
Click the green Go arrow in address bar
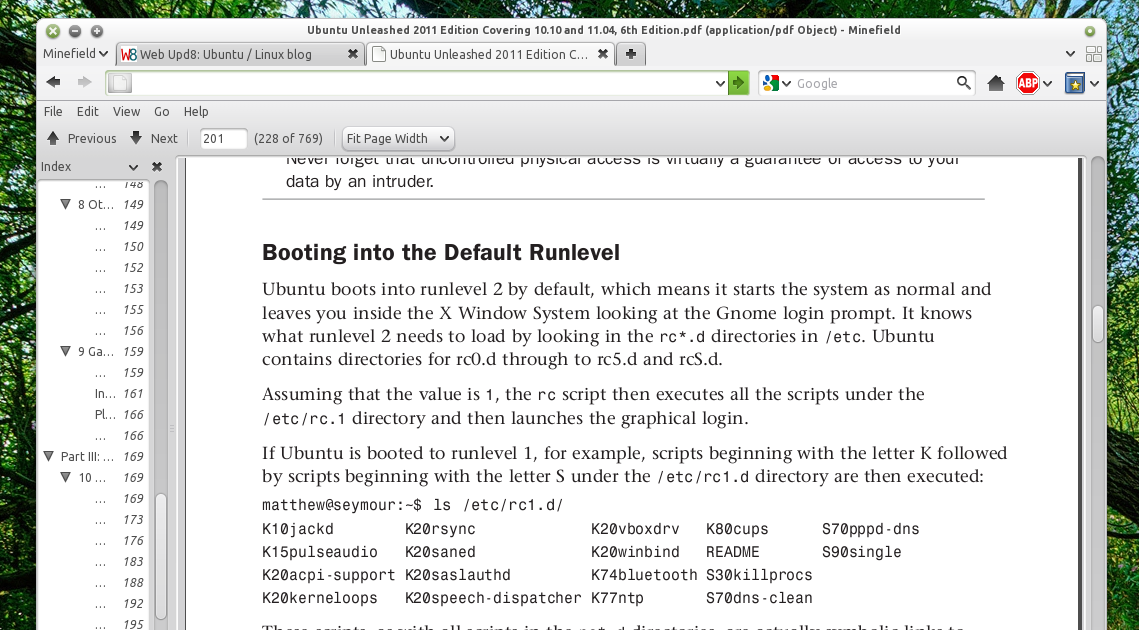[x=739, y=83]
